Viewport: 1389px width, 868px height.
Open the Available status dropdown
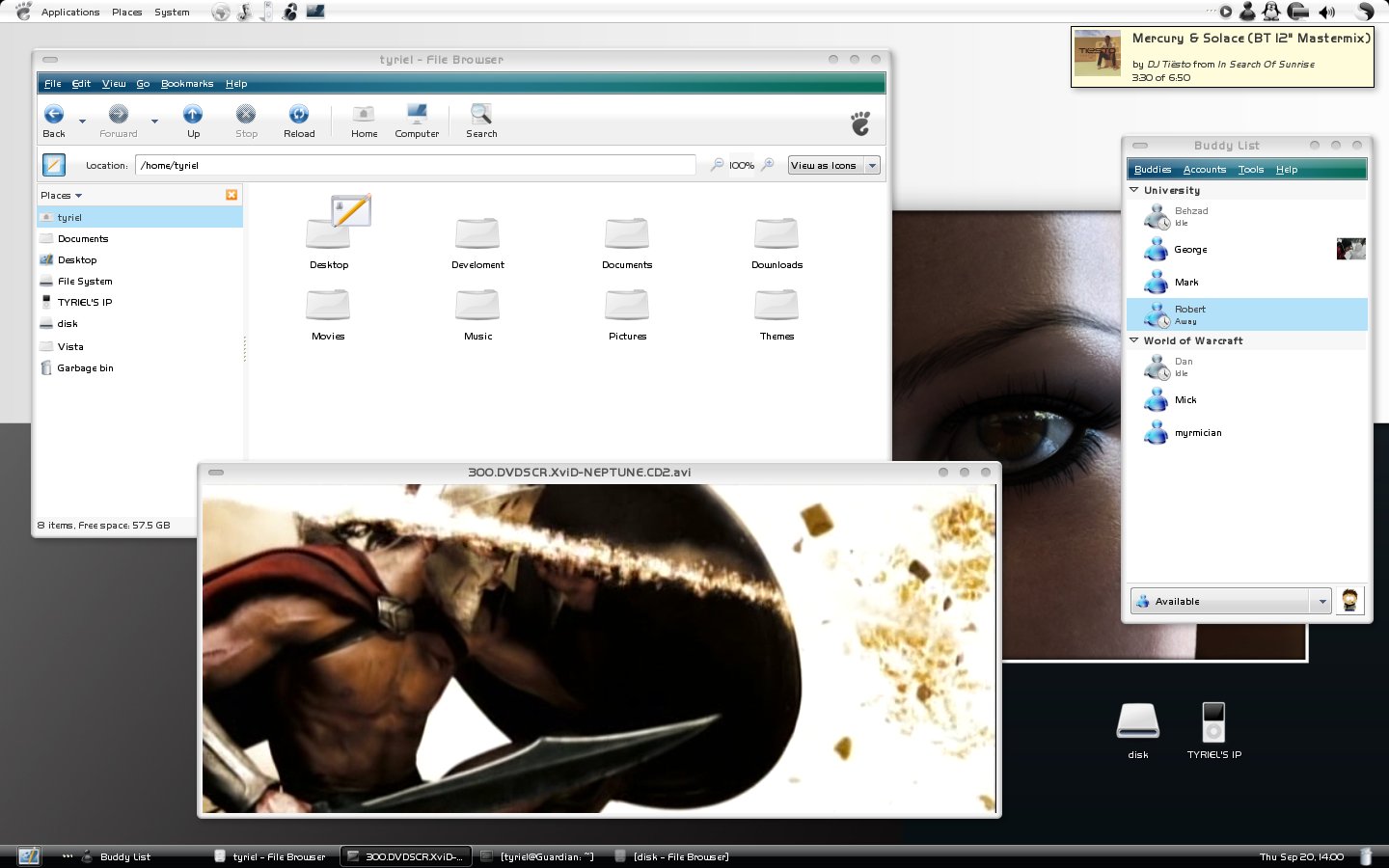tap(1231, 601)
